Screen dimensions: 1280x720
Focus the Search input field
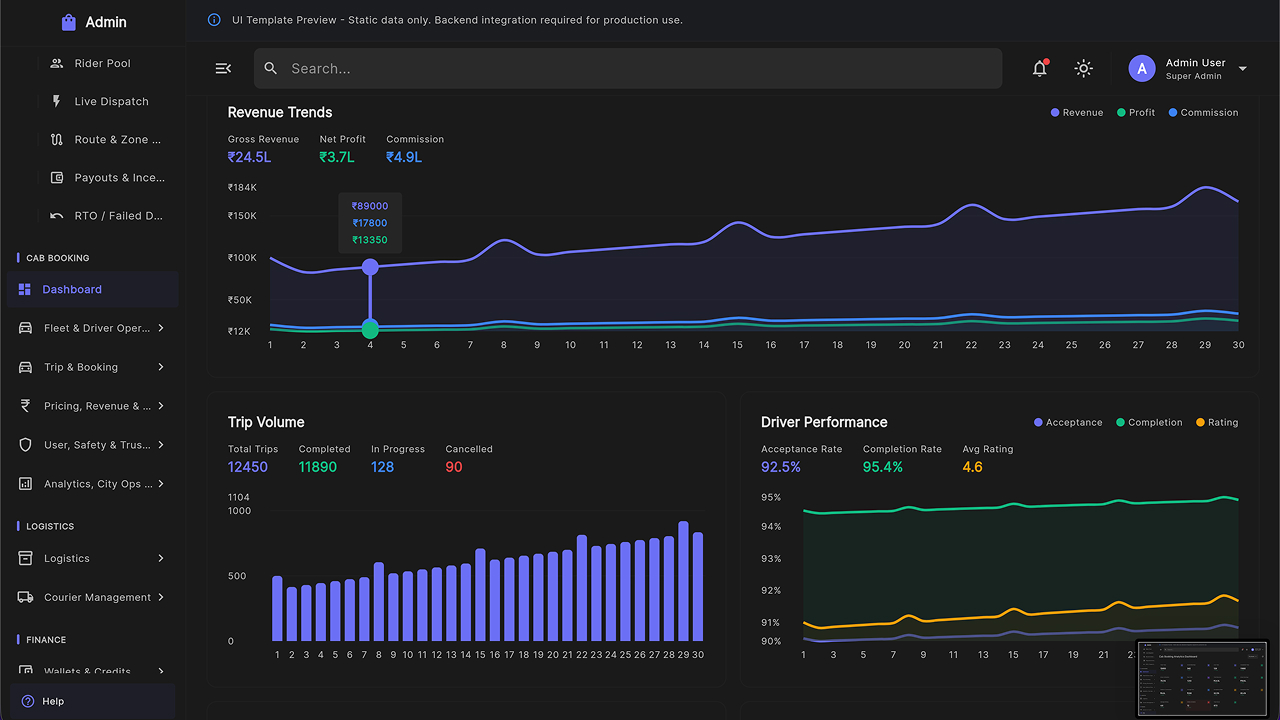pos(628,68)
